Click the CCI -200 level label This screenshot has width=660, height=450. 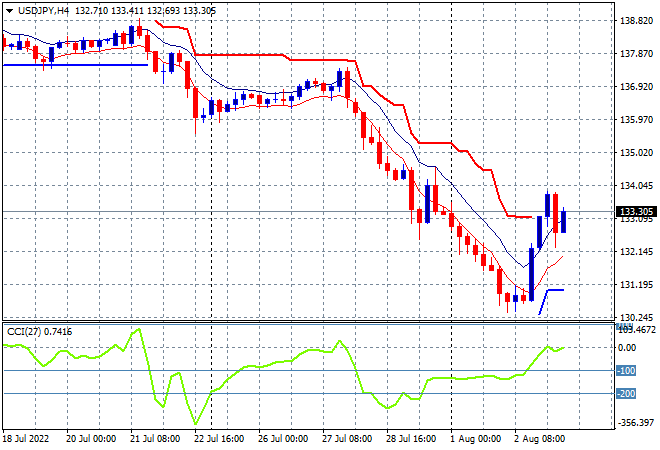coord(626,394)
